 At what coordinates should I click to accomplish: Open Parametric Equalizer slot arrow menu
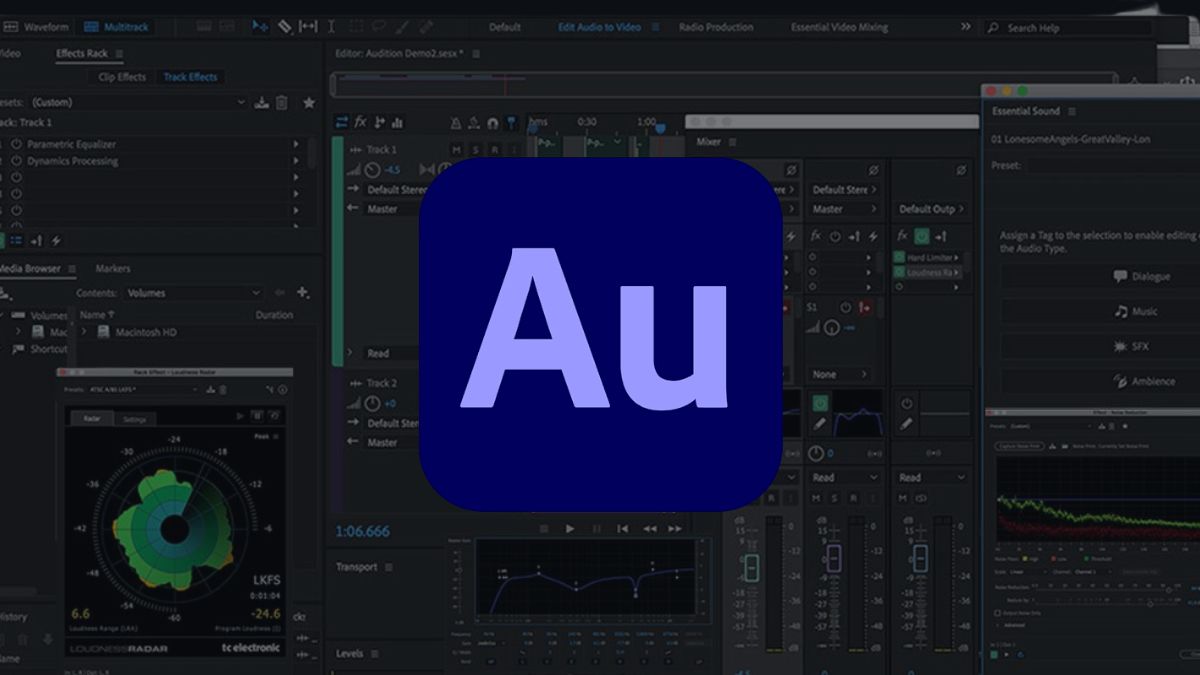click(295, 145)
